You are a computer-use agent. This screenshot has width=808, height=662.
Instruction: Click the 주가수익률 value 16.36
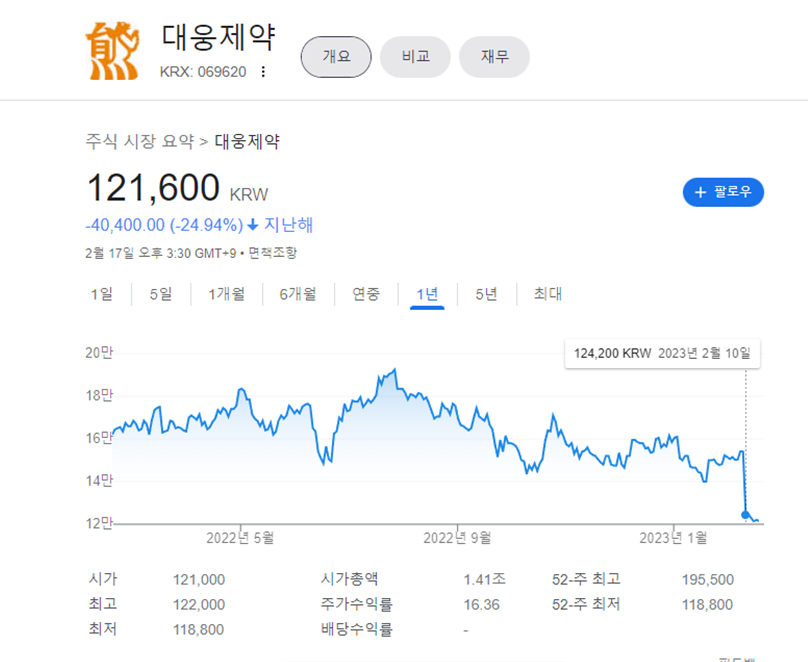coord(481,604)
